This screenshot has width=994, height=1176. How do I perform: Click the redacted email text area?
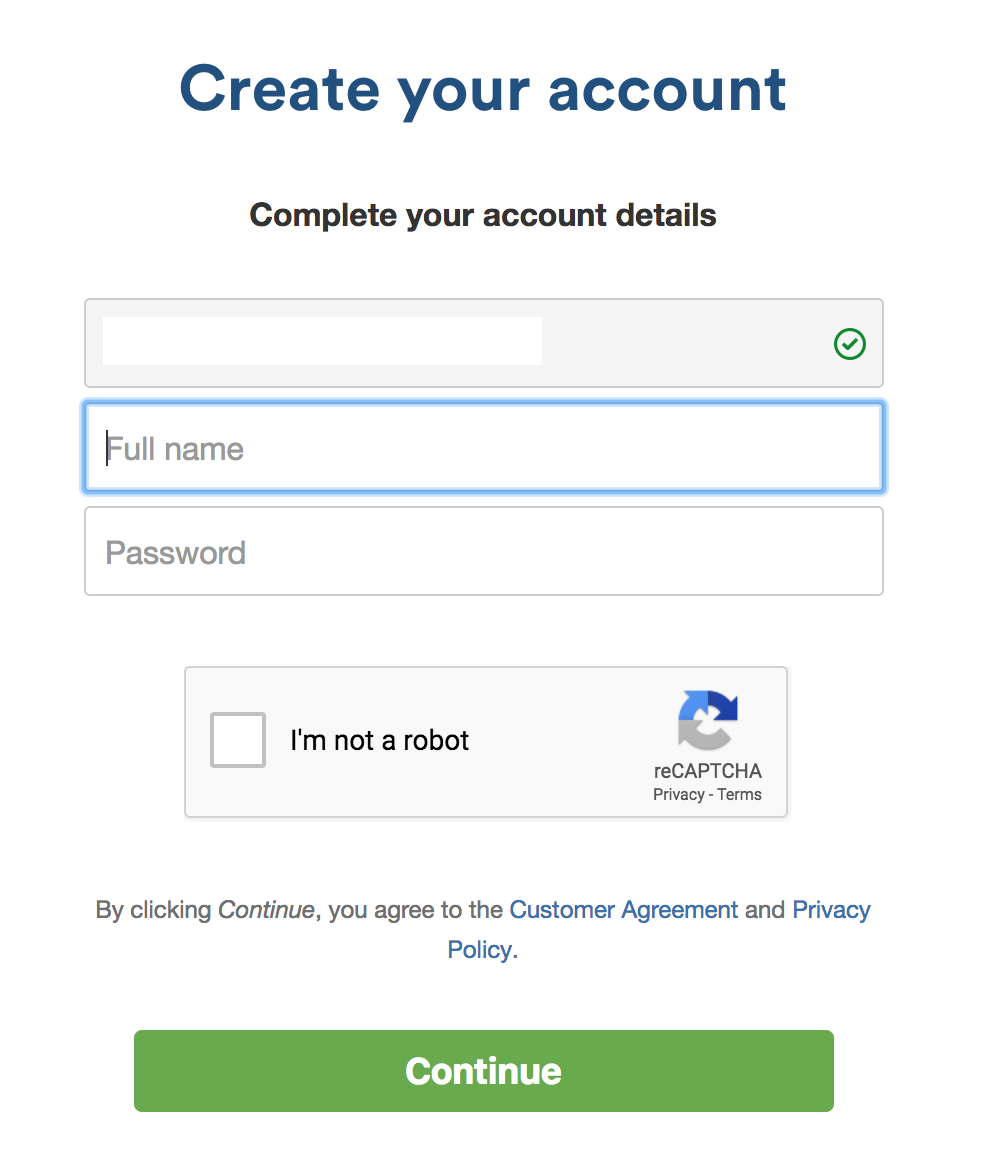(x=323, y=341)
